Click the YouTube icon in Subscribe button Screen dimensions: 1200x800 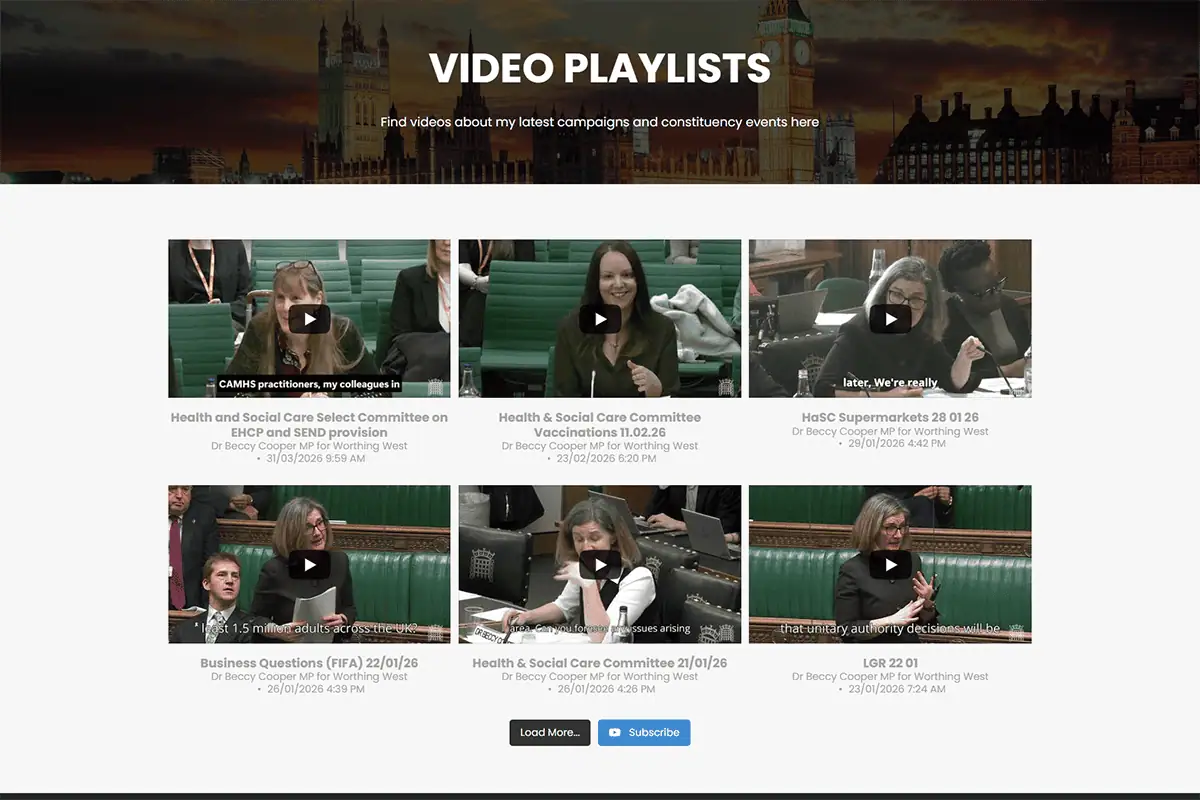click(x=615, y=733)
